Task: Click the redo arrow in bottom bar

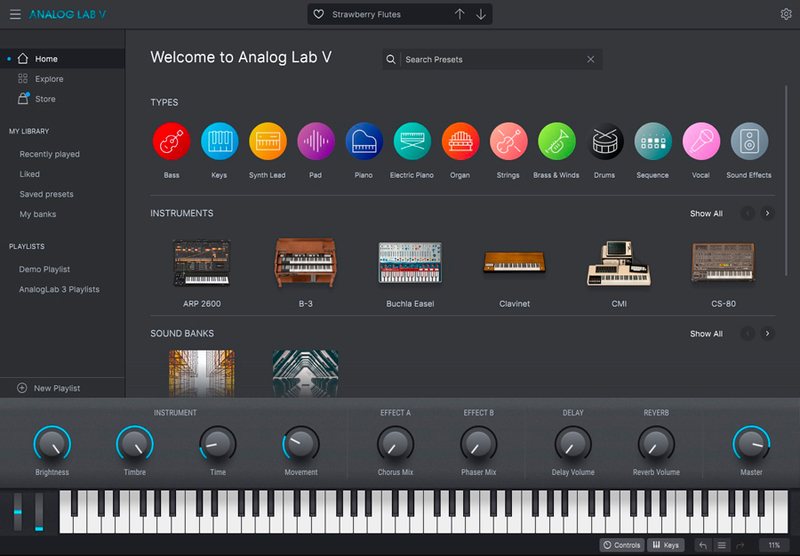Action: coord(740,545)
